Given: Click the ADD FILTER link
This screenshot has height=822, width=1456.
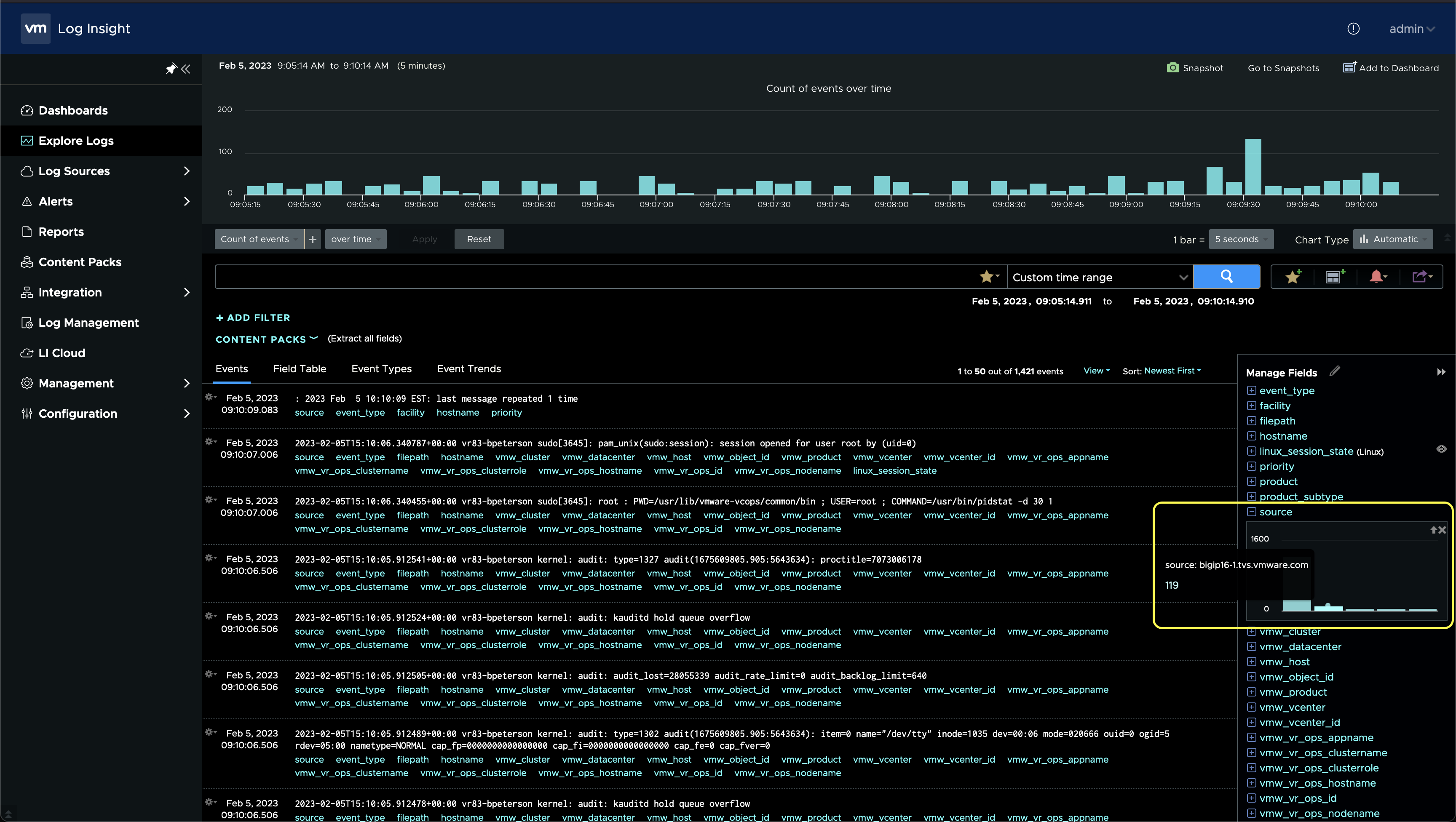Looking at the screenshot, I should click(253, 318).
